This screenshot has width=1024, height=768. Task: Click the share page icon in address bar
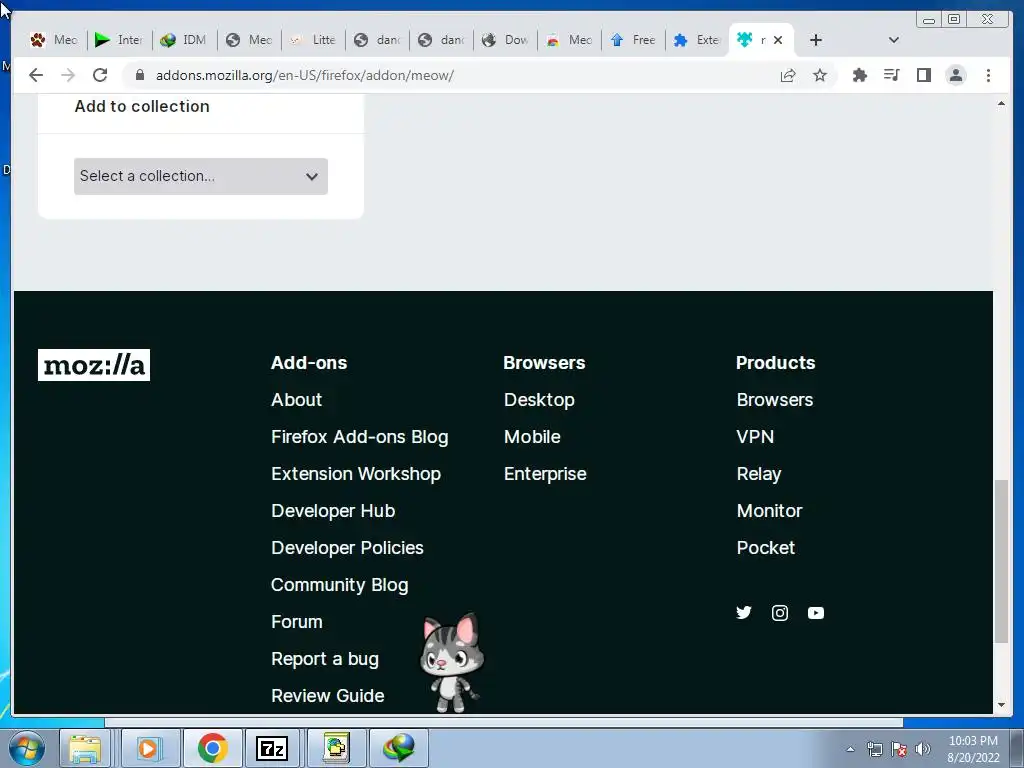coord(788,75)
